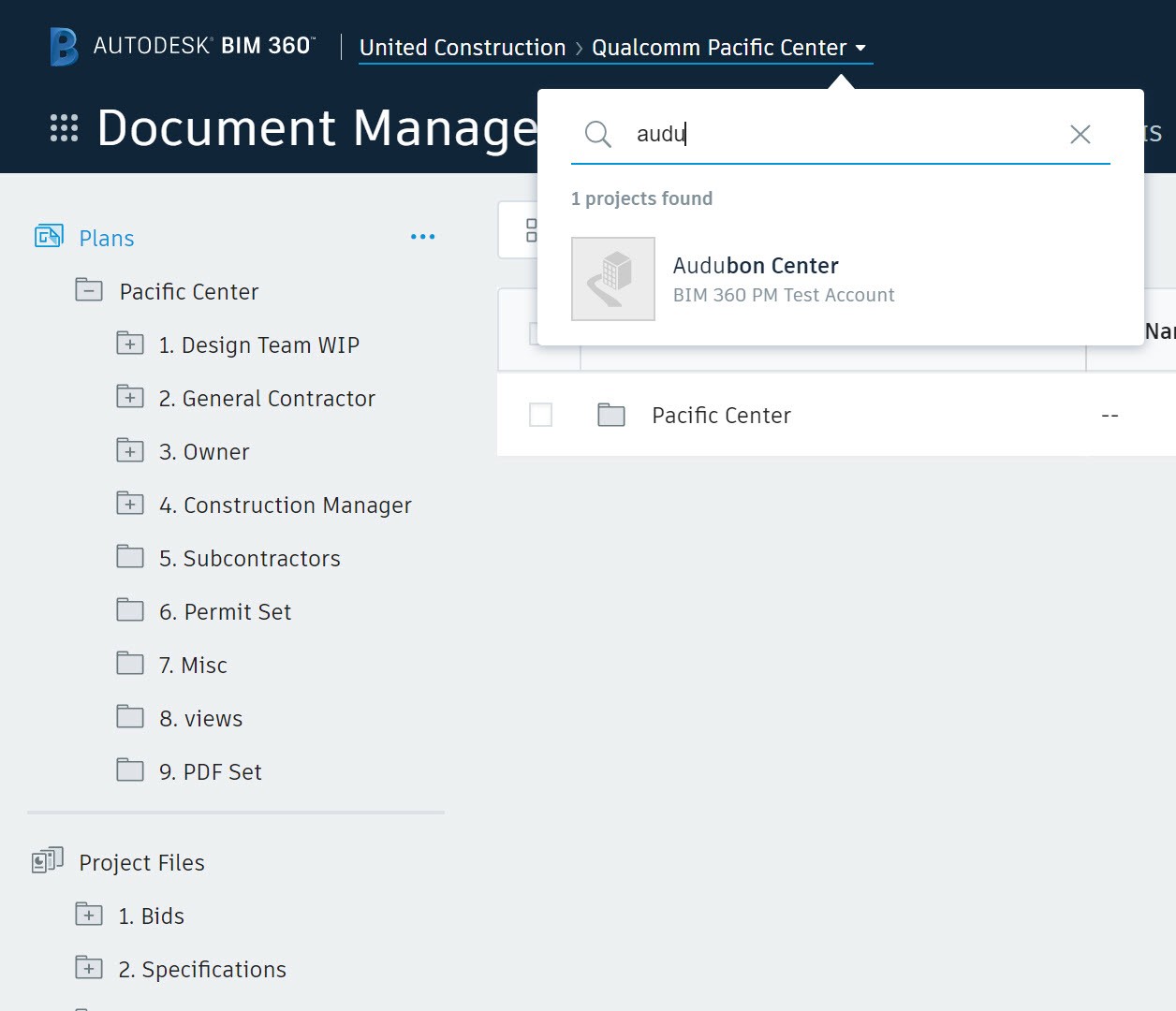This screenshot has width=1176, height=1011.
Task: Tick the Pacific Center row checkbox
Action: (x=540, y=415)
